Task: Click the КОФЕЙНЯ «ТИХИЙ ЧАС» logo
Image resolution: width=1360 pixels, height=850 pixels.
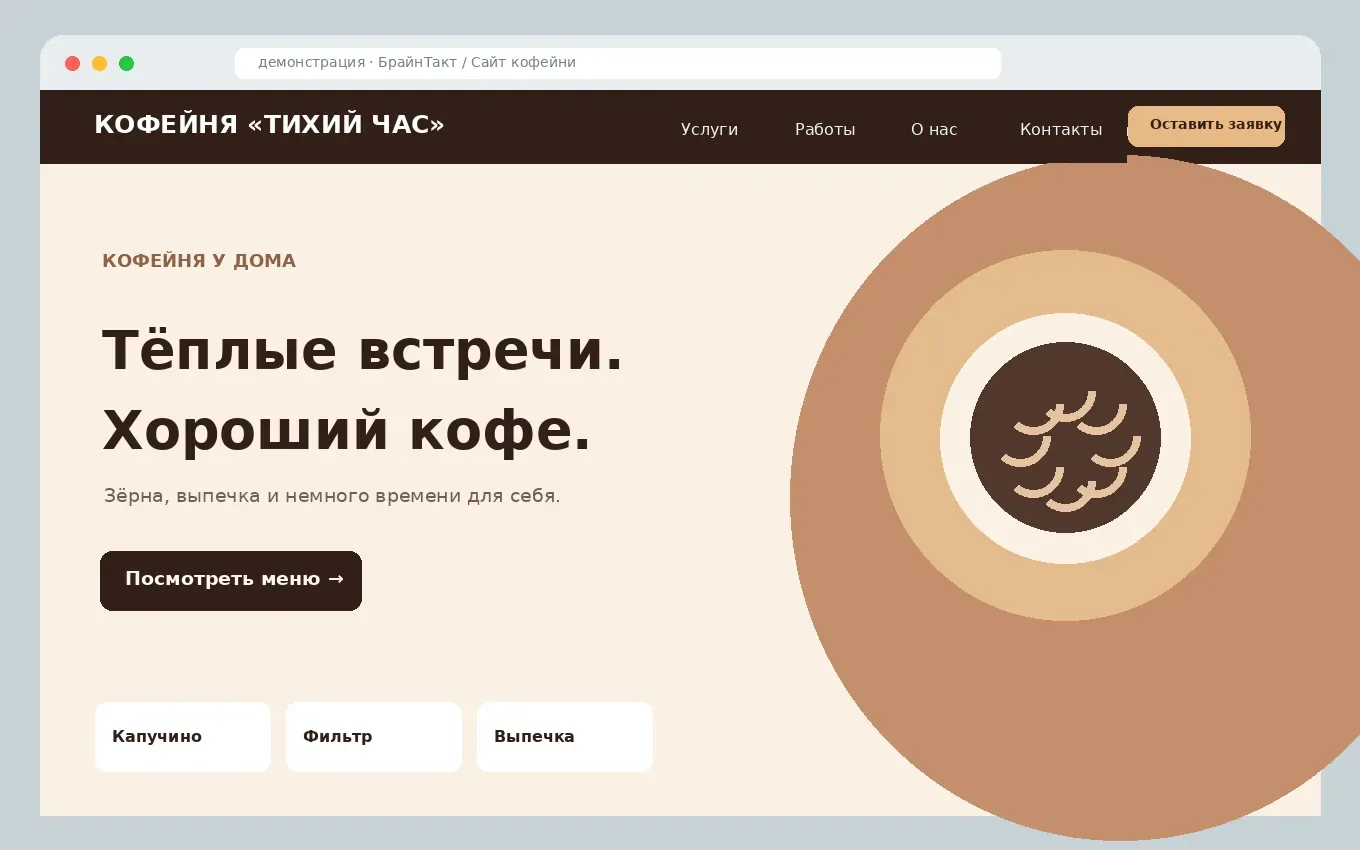Action: coord(269,125)
